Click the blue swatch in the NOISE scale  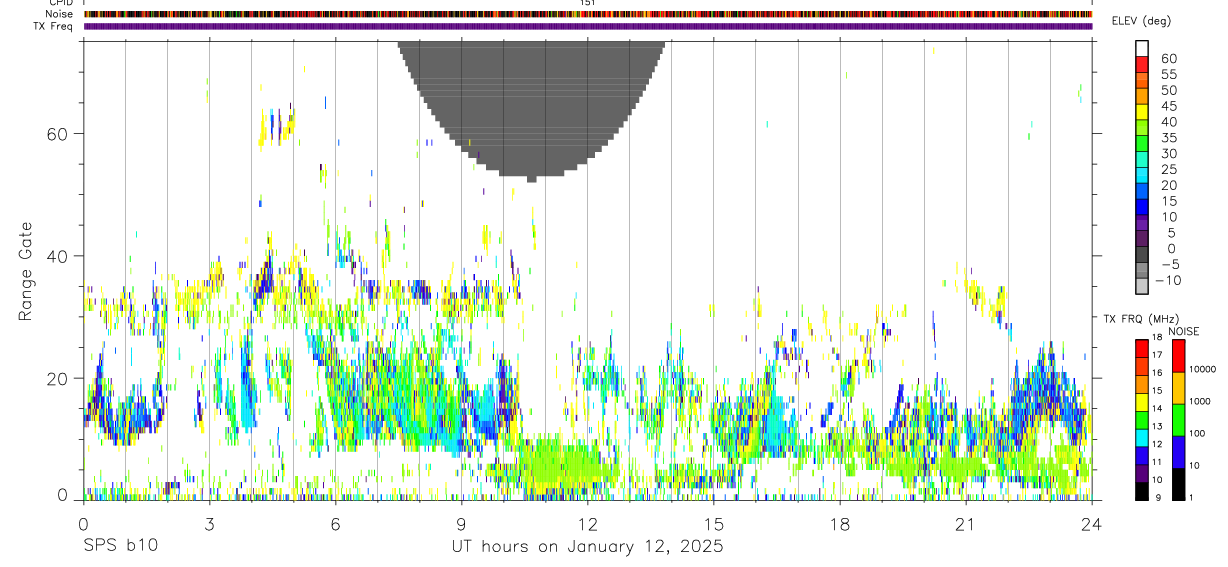1179,452
